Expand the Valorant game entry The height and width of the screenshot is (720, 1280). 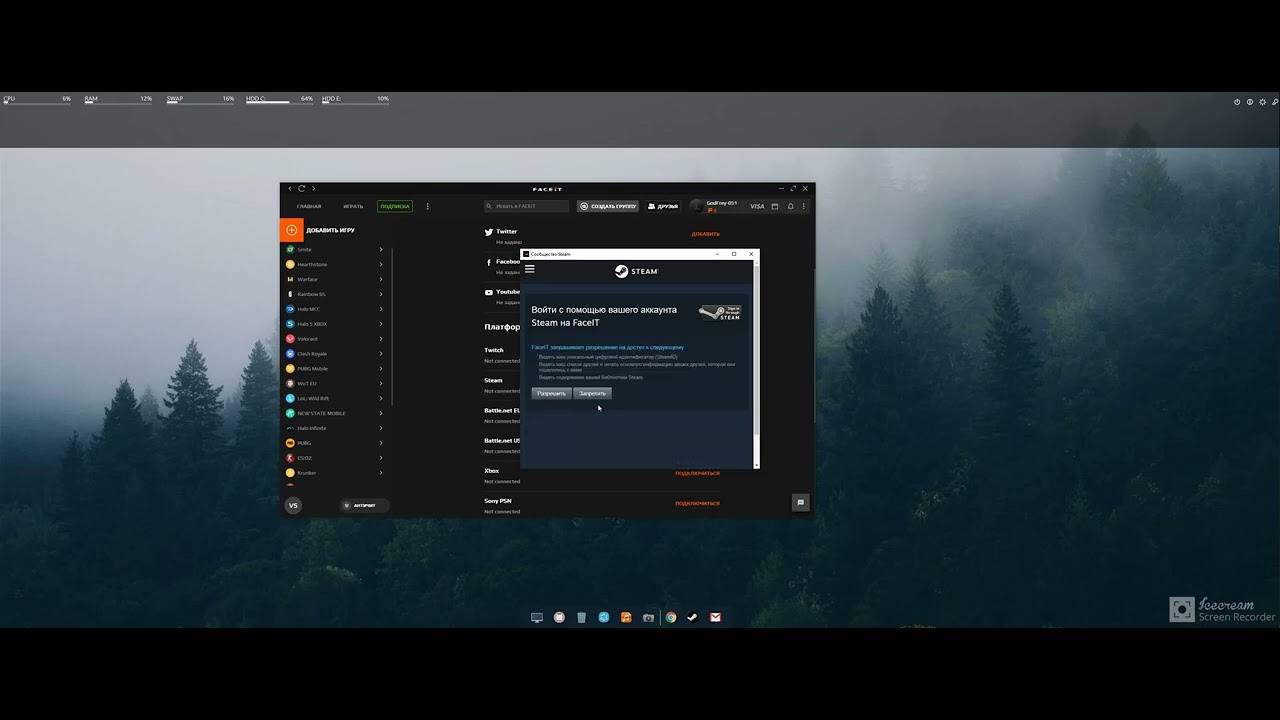[381, 339]
